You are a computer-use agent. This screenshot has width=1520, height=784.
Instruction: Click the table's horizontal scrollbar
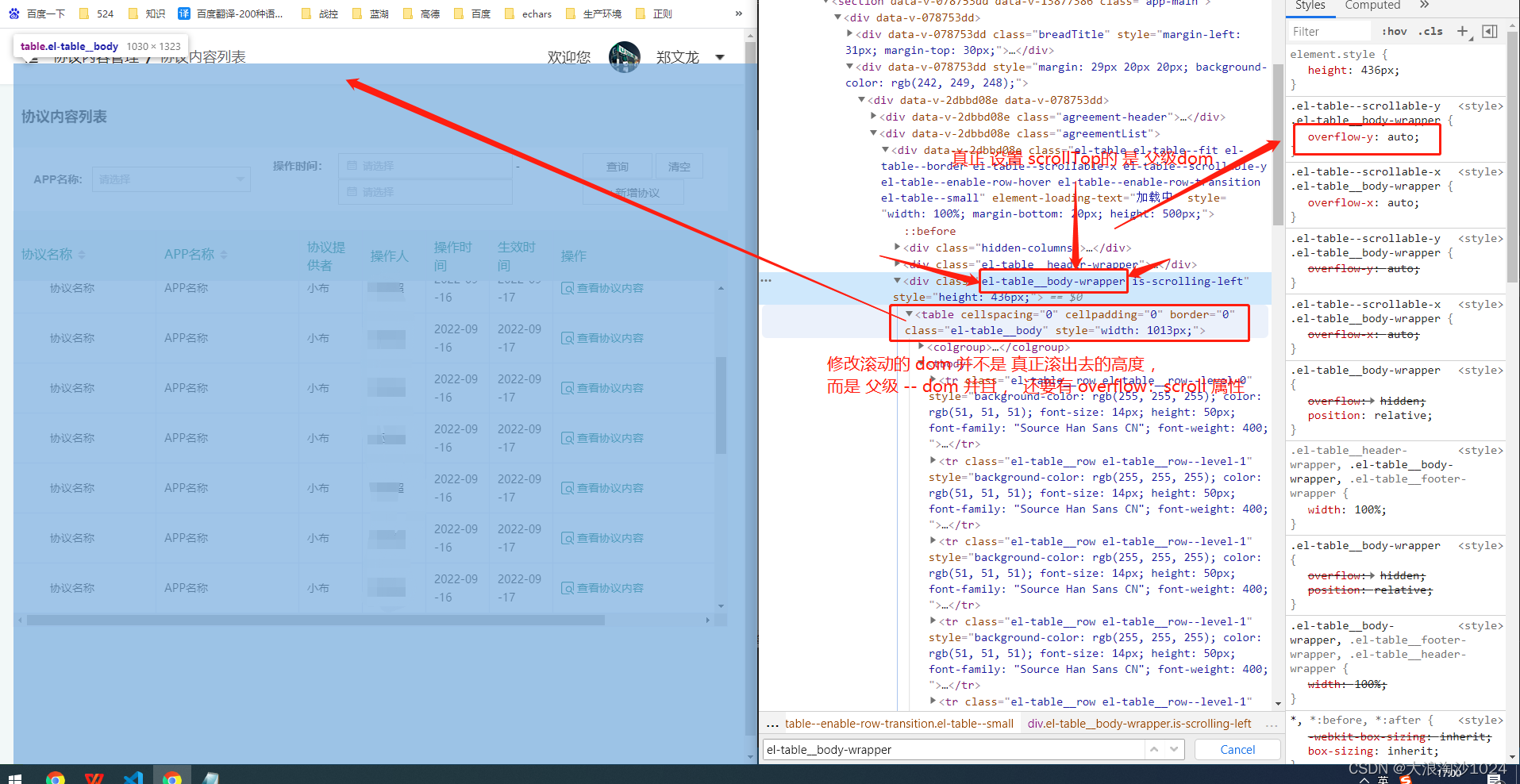316,621
